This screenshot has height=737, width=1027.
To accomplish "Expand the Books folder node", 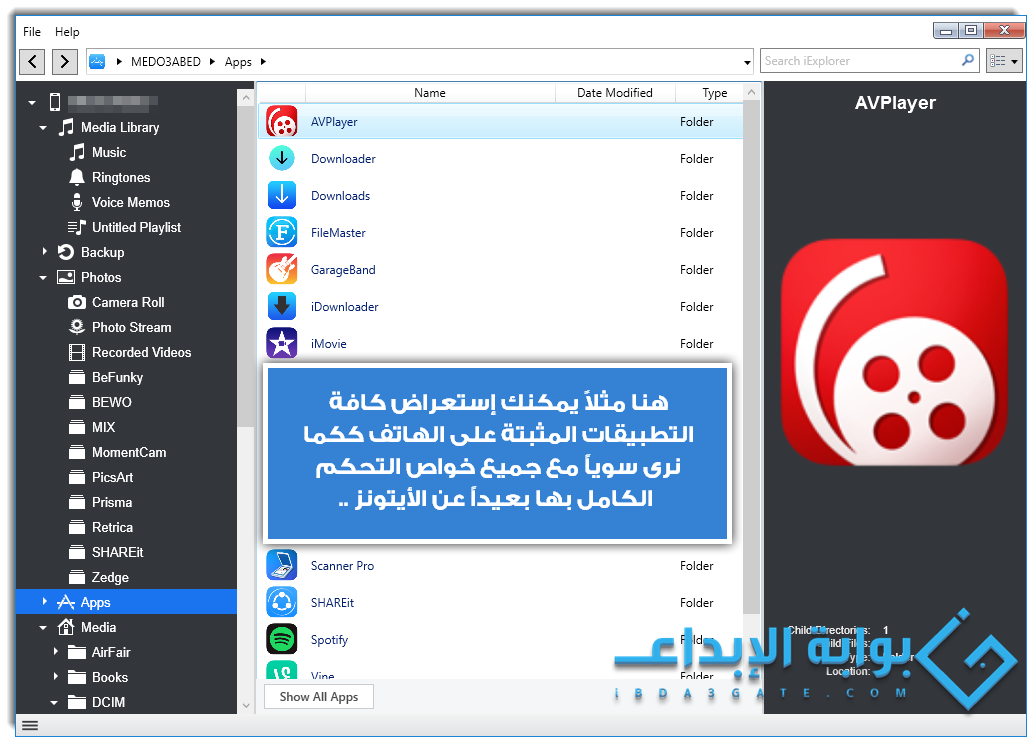I will coord(56,677).
